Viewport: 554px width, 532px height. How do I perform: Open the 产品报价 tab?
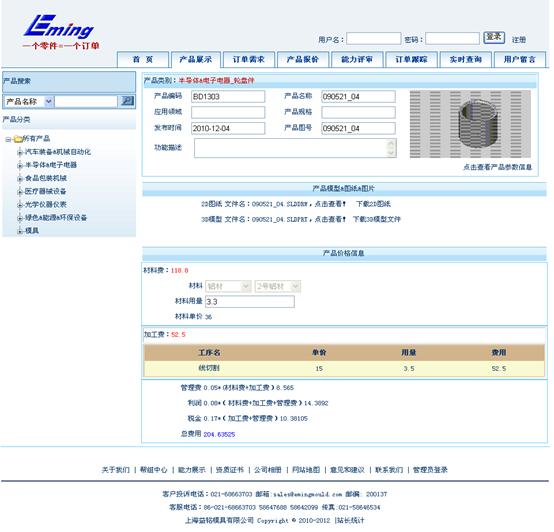click(303, 59)
